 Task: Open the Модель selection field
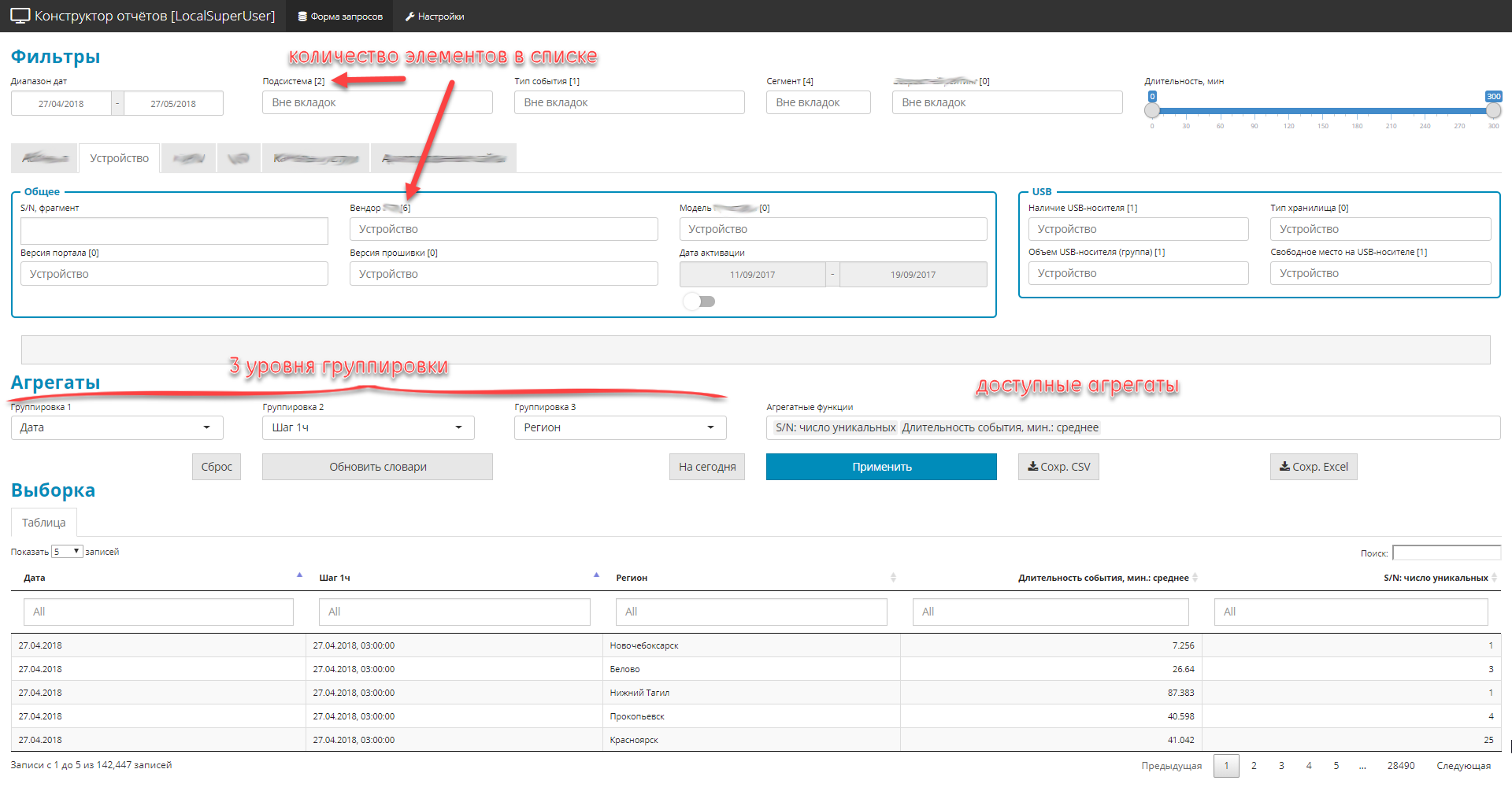tap(833, 229)
